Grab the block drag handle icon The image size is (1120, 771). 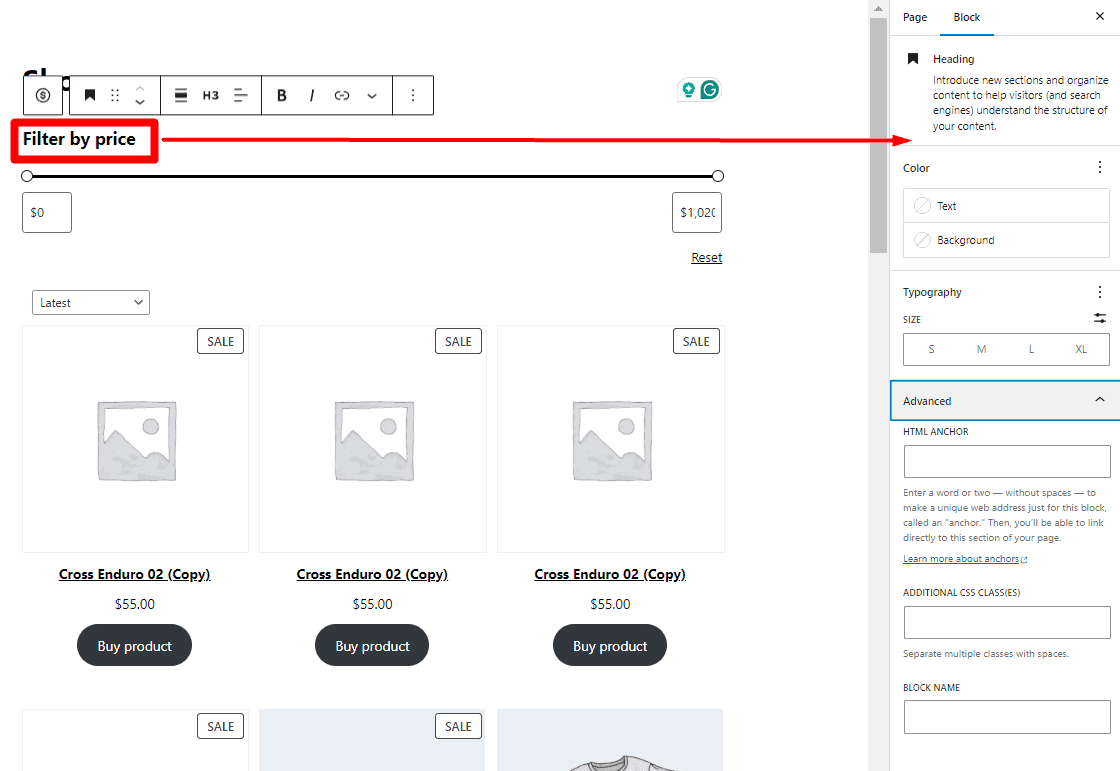[114, 95]
